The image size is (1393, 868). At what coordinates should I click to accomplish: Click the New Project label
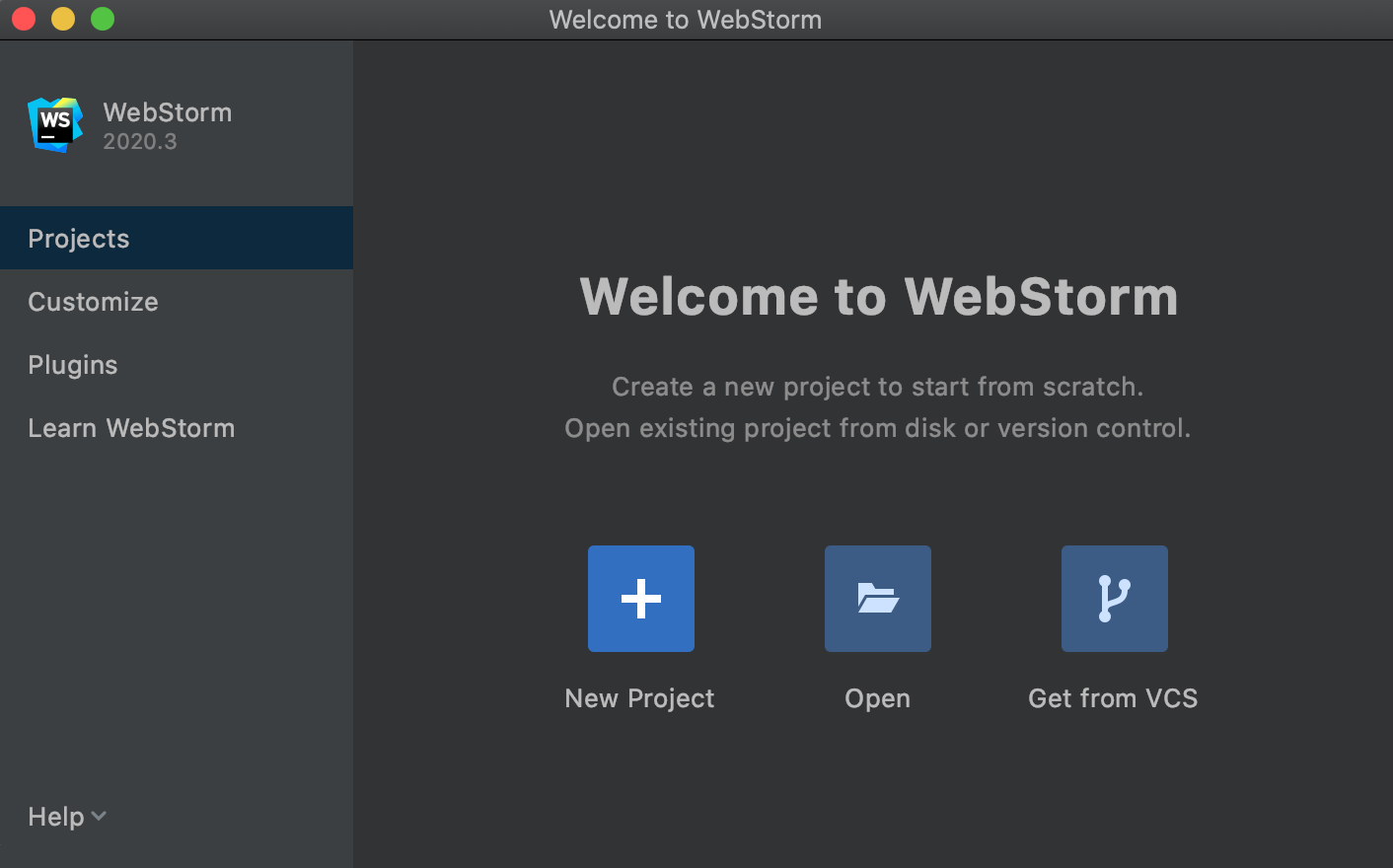(x=639, y=698)
